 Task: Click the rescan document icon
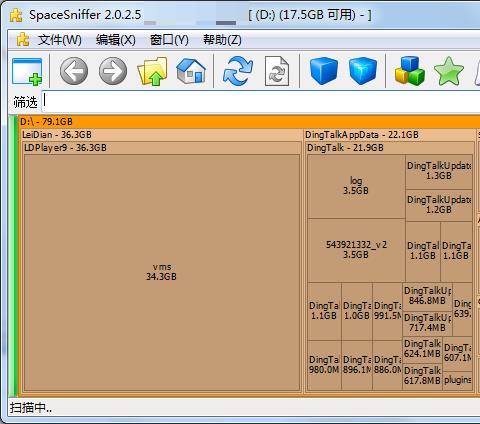(x=277, y=71)
